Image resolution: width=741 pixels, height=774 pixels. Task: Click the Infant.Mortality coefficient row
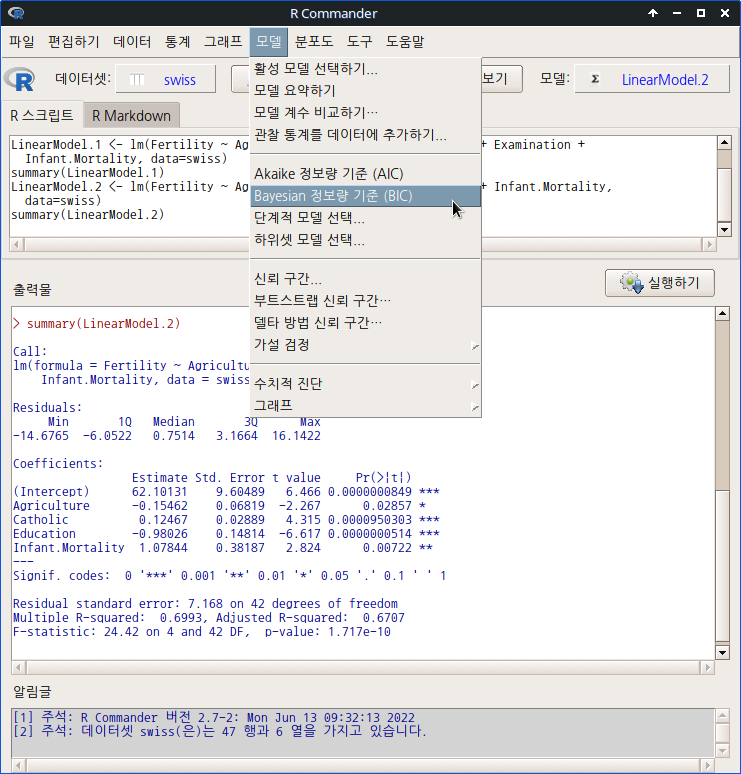click(x=223, y=548)
